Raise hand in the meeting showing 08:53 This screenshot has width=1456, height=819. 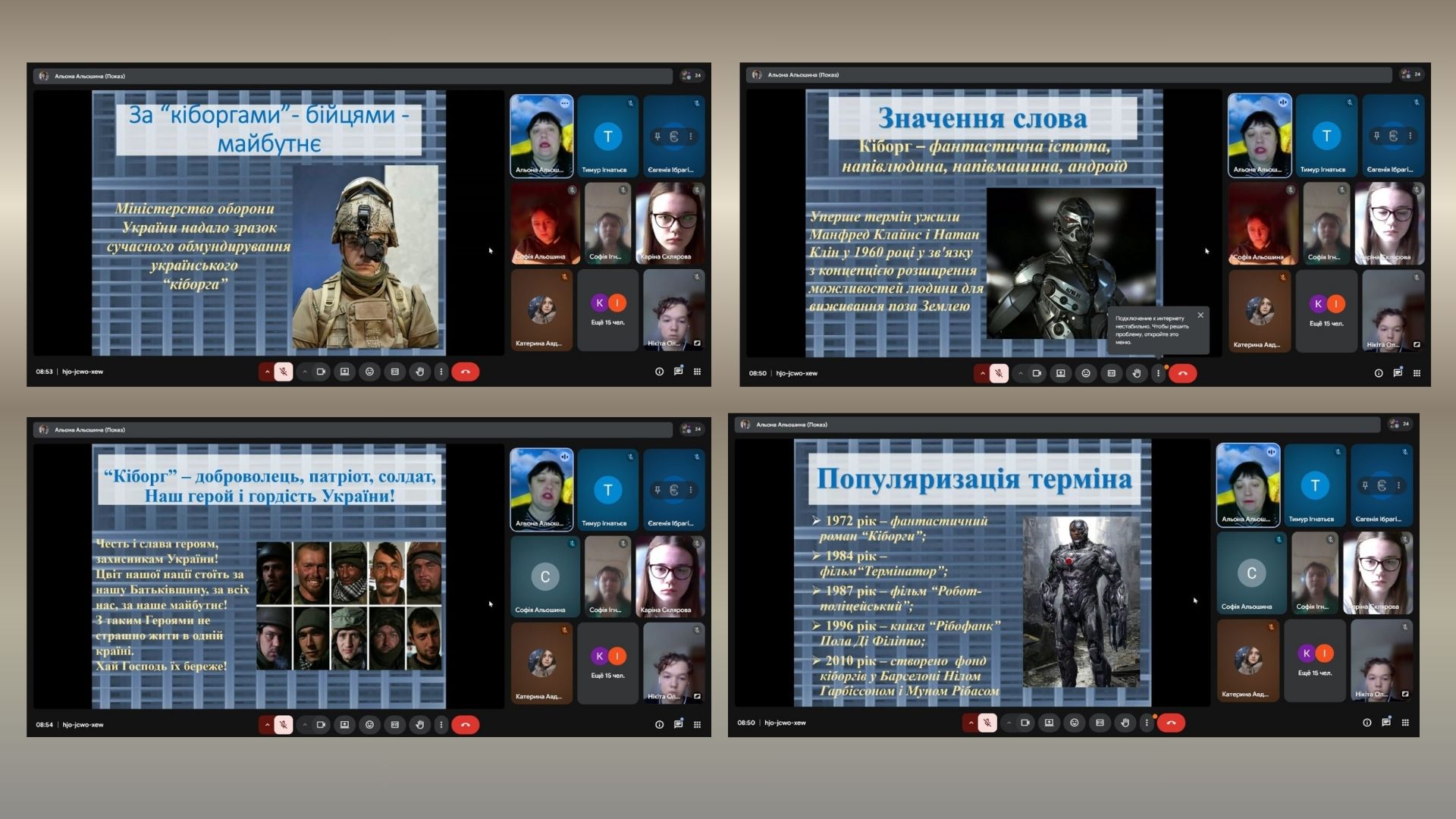[419, 372]
